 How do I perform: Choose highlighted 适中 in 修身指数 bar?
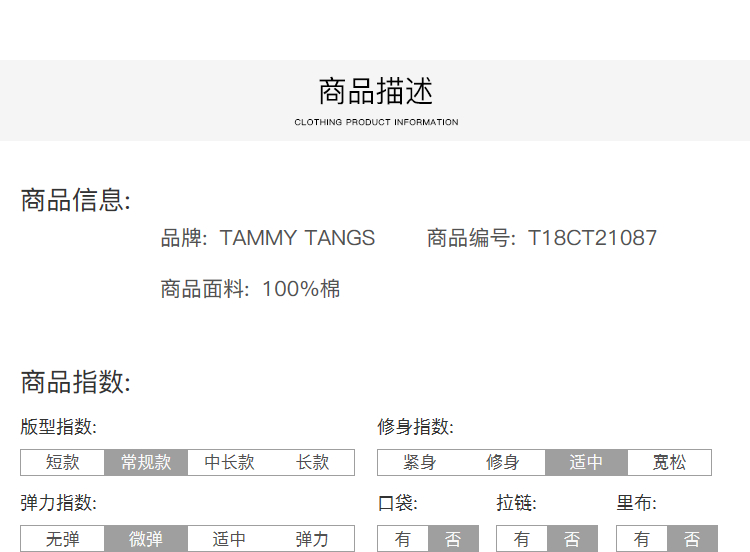coord(586,462)
